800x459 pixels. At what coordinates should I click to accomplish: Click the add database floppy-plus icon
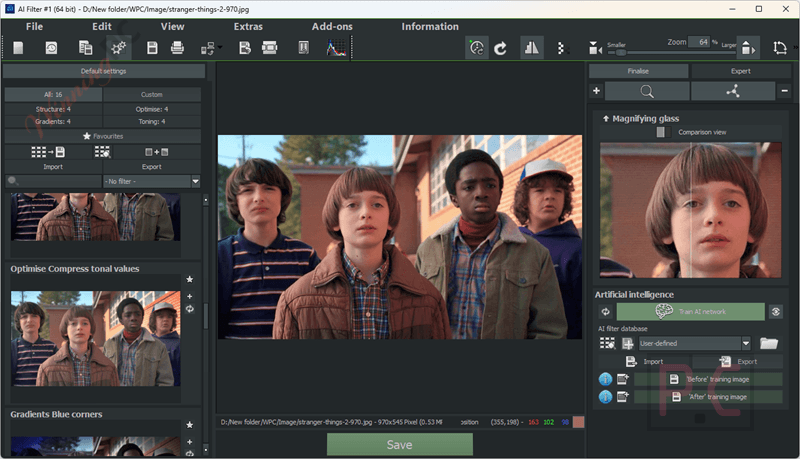(x=628, y=343)
